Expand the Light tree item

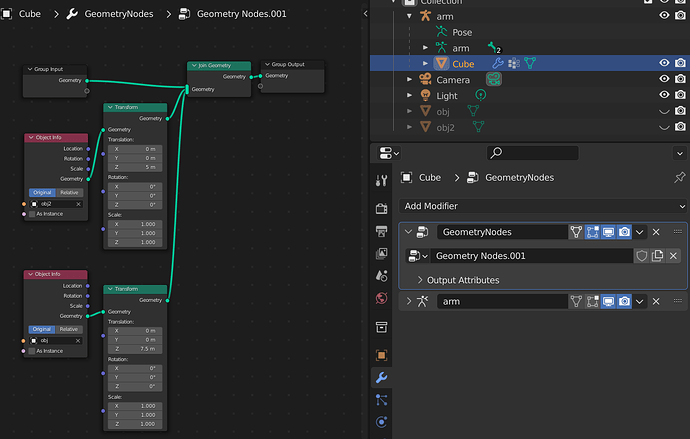tap(409, 95)
